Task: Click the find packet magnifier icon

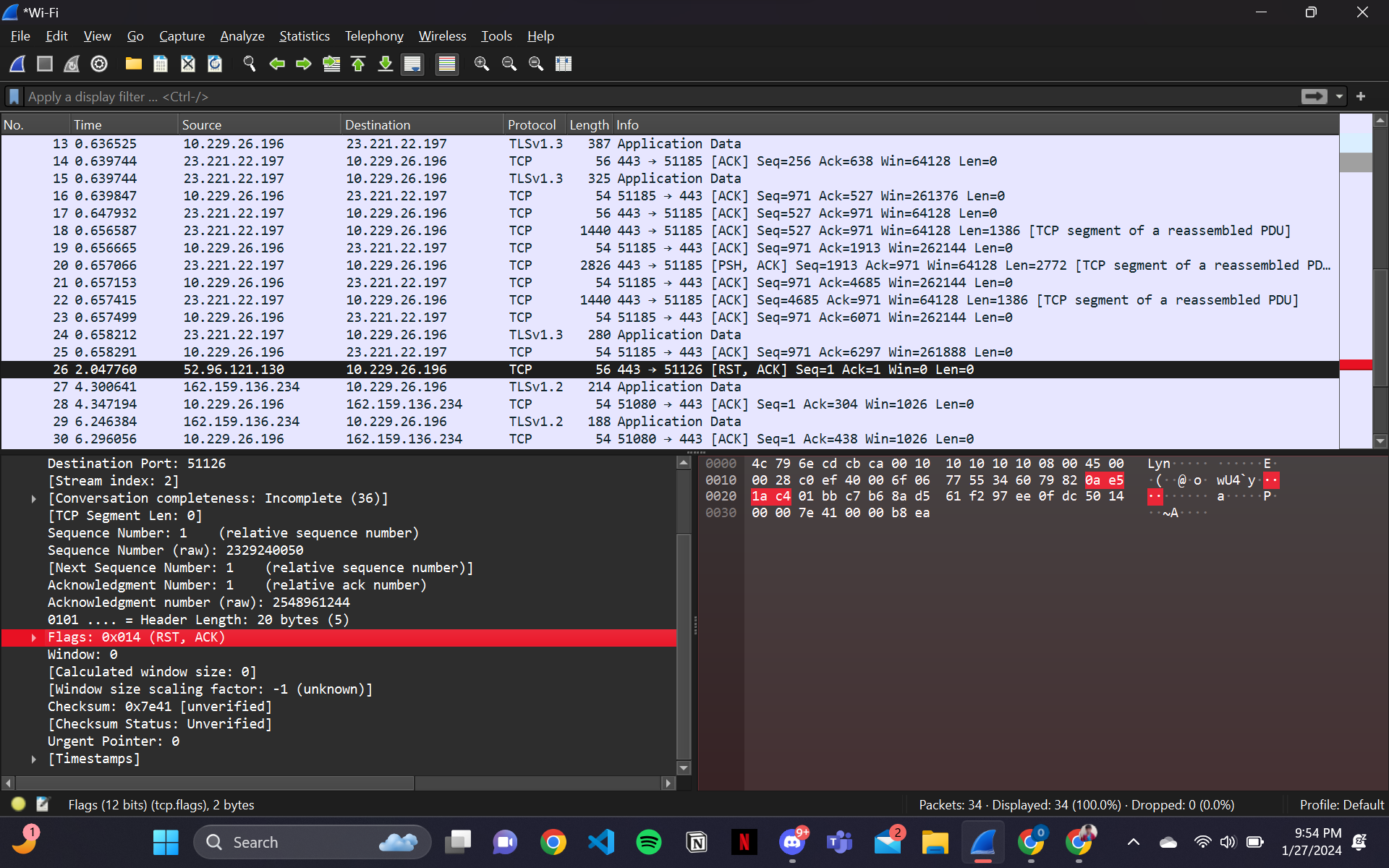Action: 250,64
